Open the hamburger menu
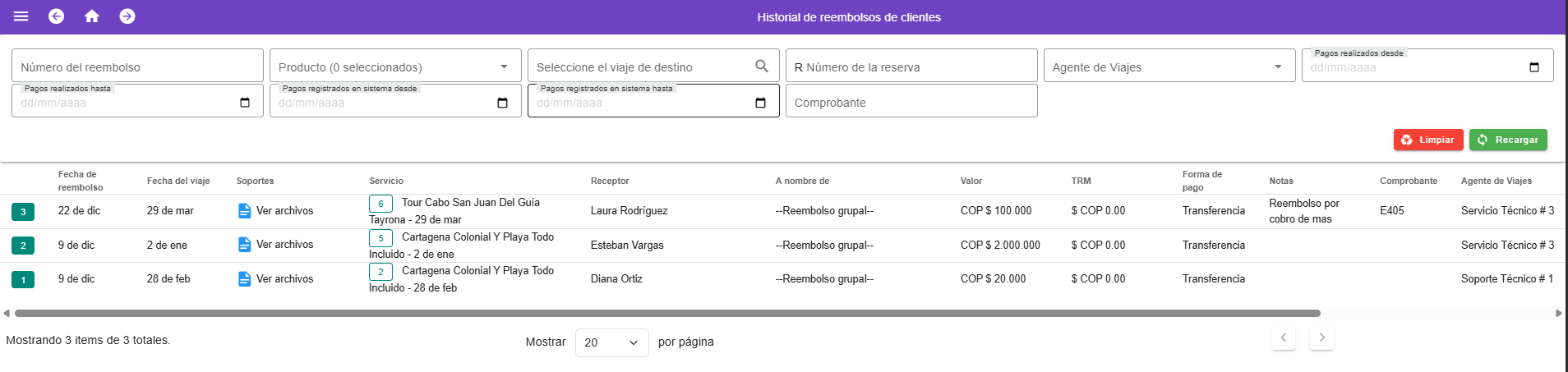Viewport: 1568px width, 372px height. click(x=21, y=16)
